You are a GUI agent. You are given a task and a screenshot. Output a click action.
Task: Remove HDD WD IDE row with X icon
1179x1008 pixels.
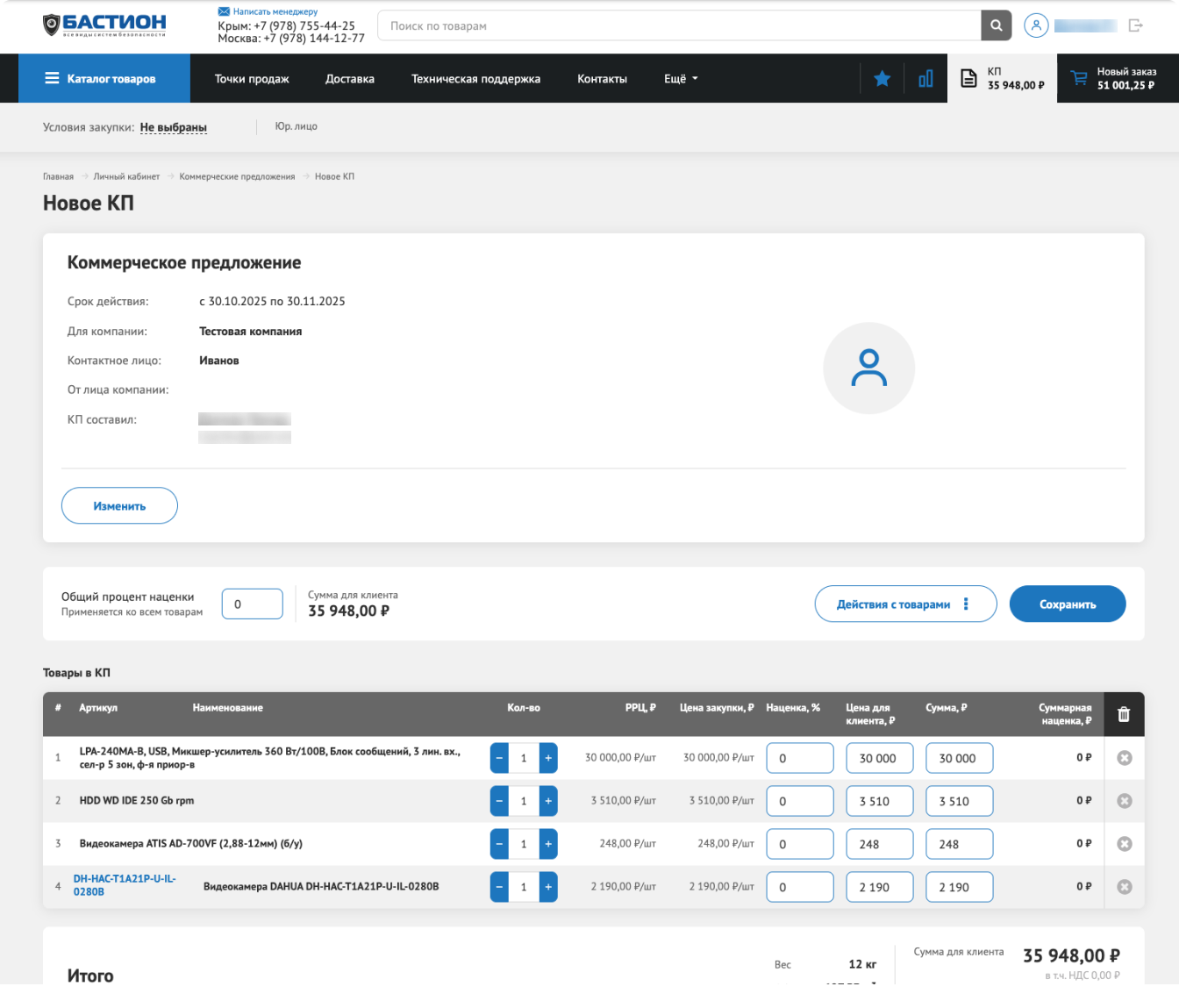click(1124, 801)
